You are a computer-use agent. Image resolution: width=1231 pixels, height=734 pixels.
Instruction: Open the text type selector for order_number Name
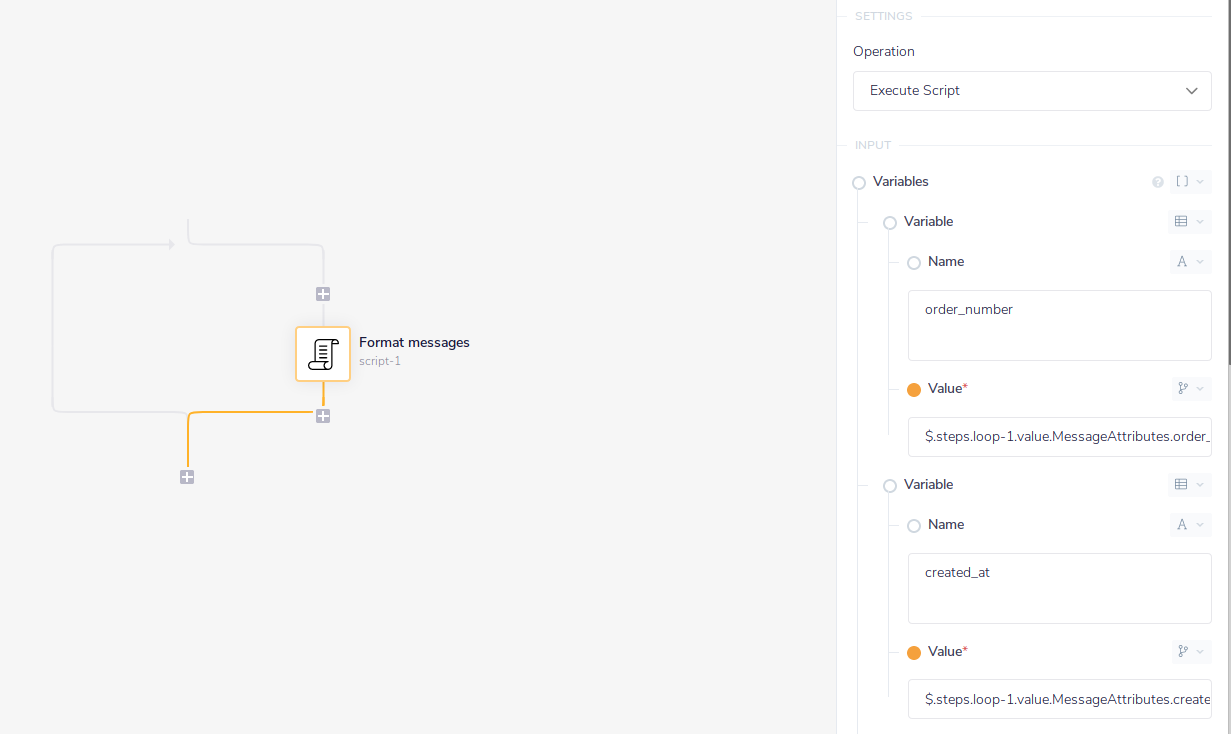click(x=1189, y=262)
